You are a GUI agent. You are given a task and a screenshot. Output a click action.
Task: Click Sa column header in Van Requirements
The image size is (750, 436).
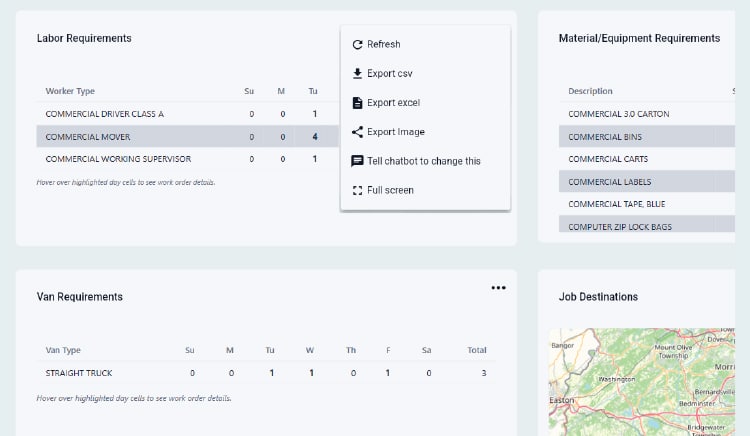[x=427, y=350]
